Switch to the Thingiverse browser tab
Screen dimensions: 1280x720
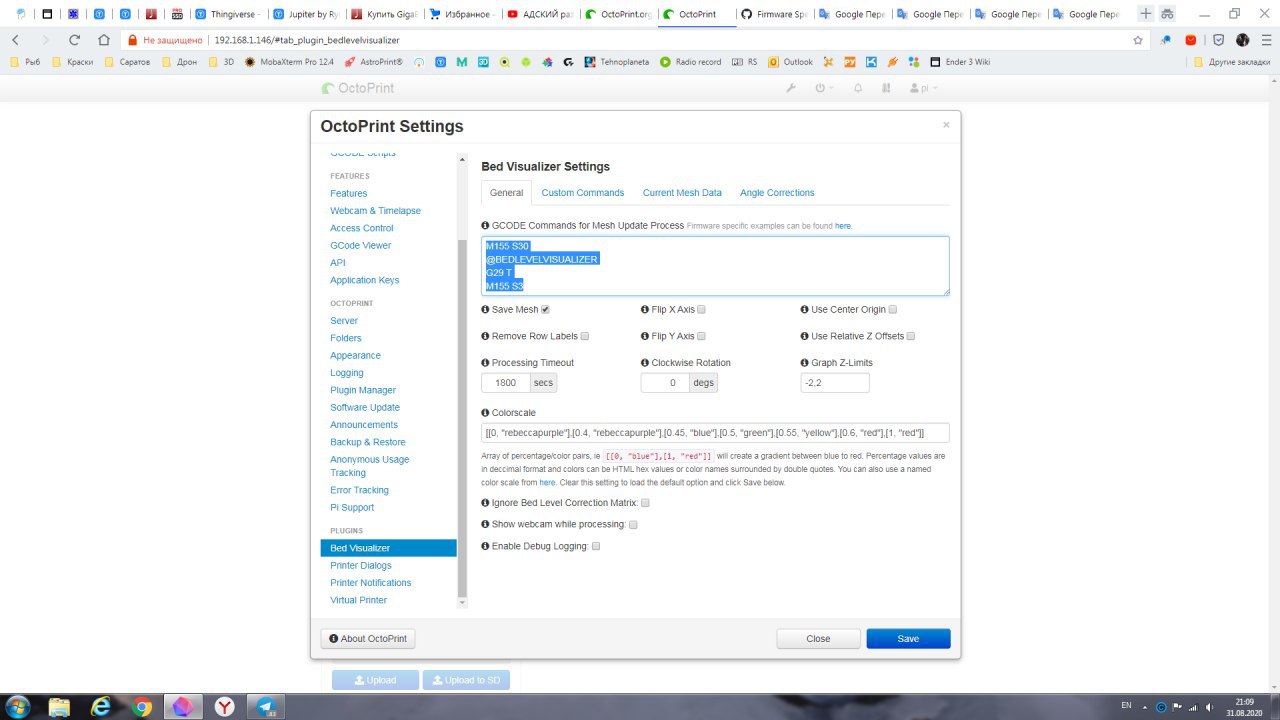pyautogui.click(x=226, y=14)
